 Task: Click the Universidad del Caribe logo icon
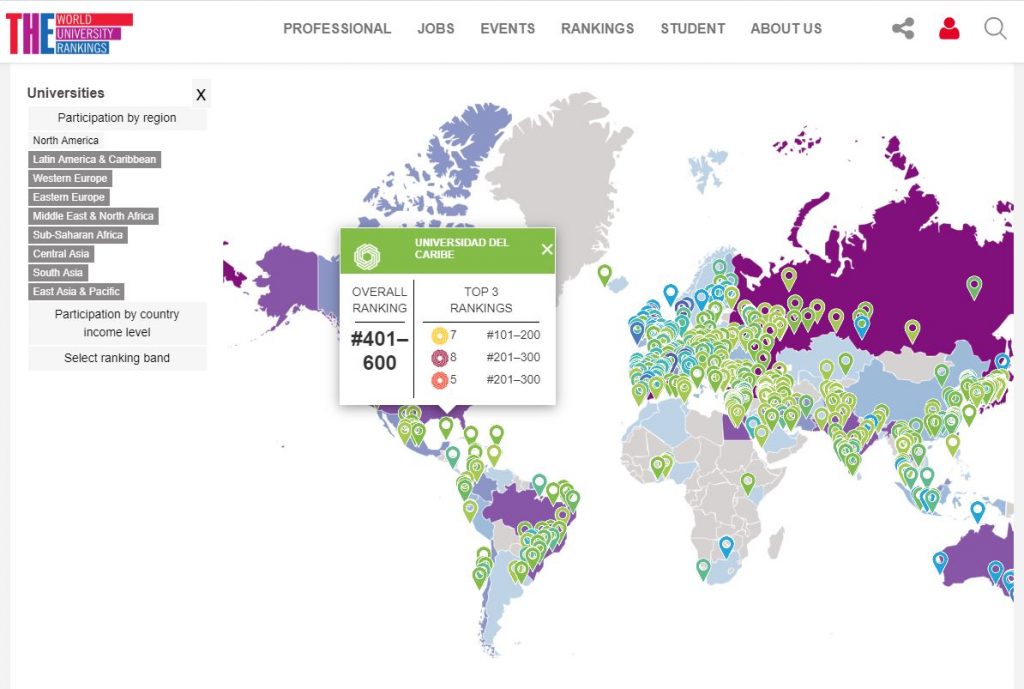tap(367, 255)
